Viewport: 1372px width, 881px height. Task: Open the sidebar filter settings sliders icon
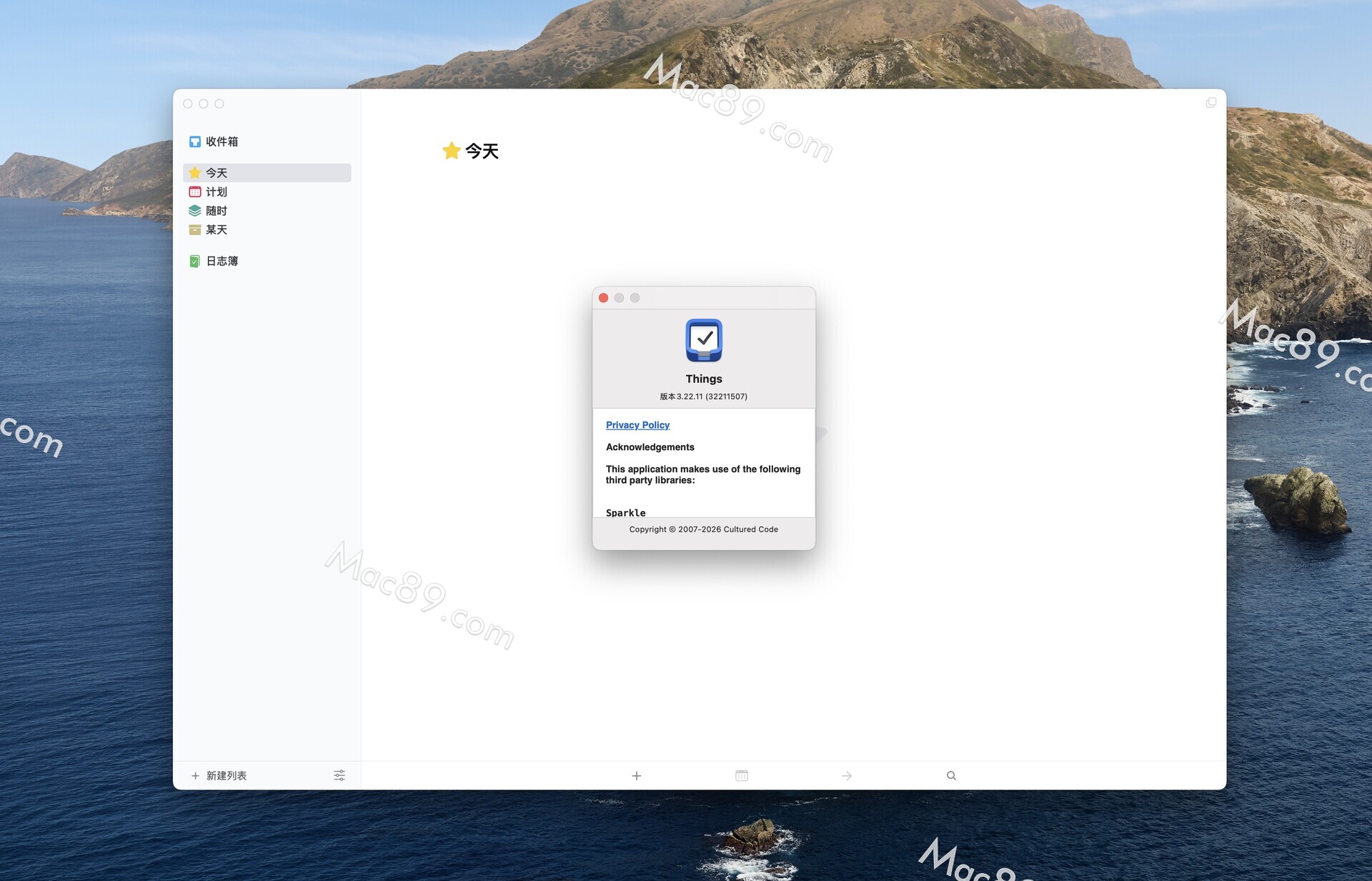coord(339,775)
